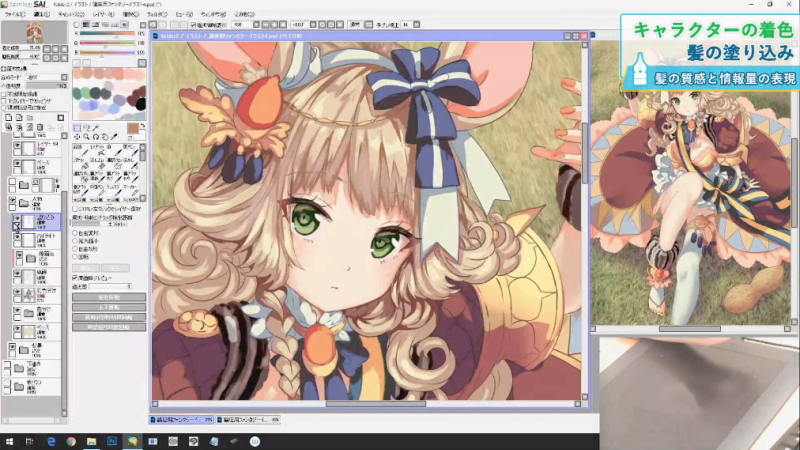Create a new layer folder
This screenshot has height=450, width=800.
[x=29, y=118]
